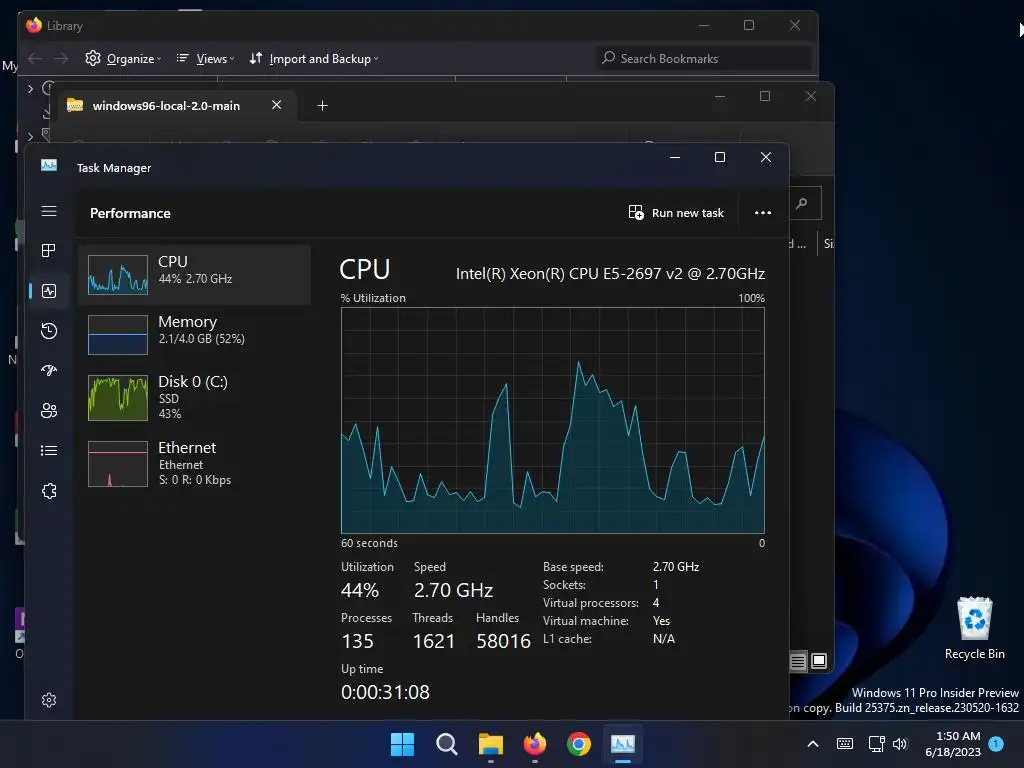Select the Memory performance item

[x=195, y=334]
